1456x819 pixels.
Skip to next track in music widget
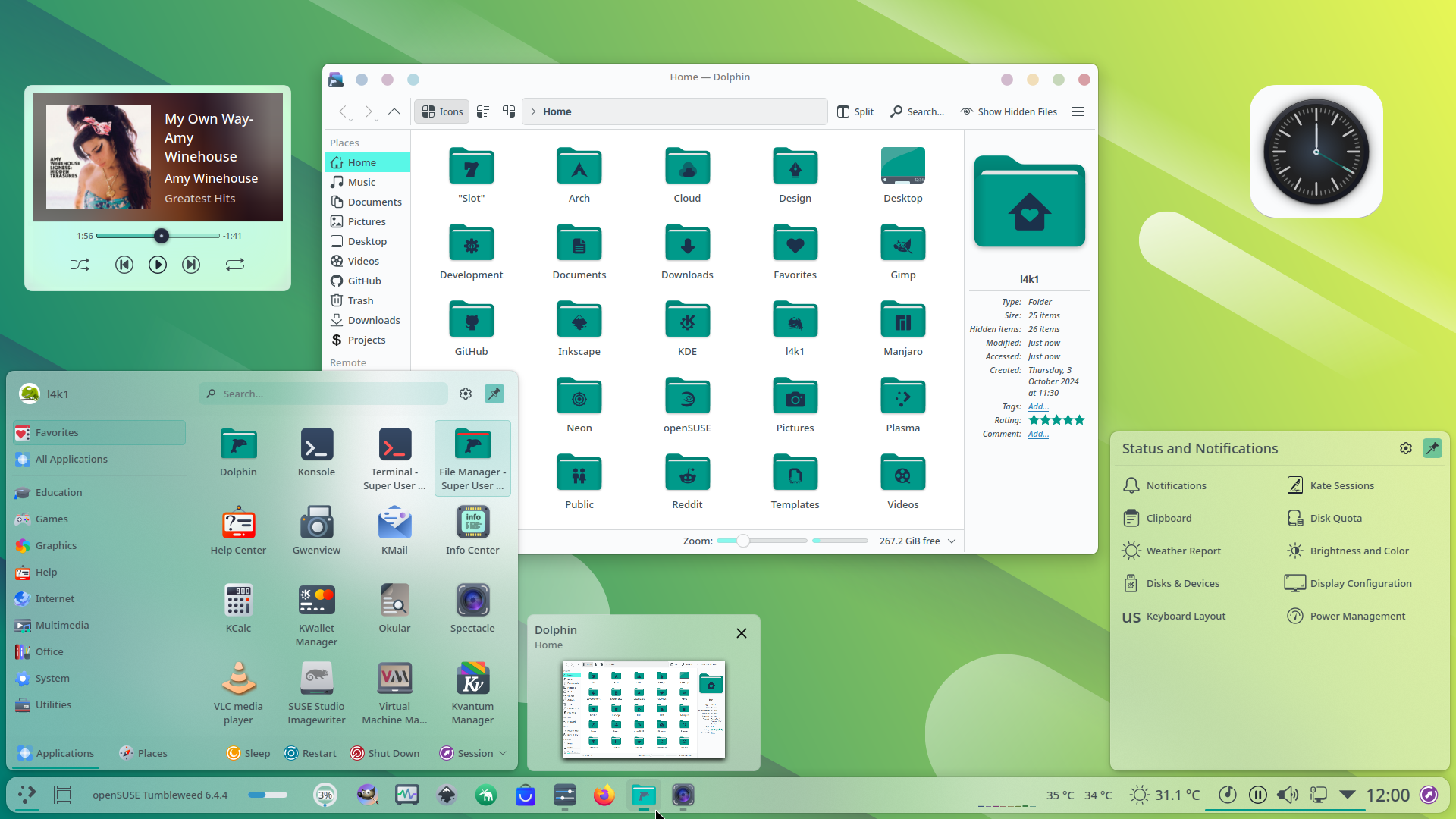[190, 265]
